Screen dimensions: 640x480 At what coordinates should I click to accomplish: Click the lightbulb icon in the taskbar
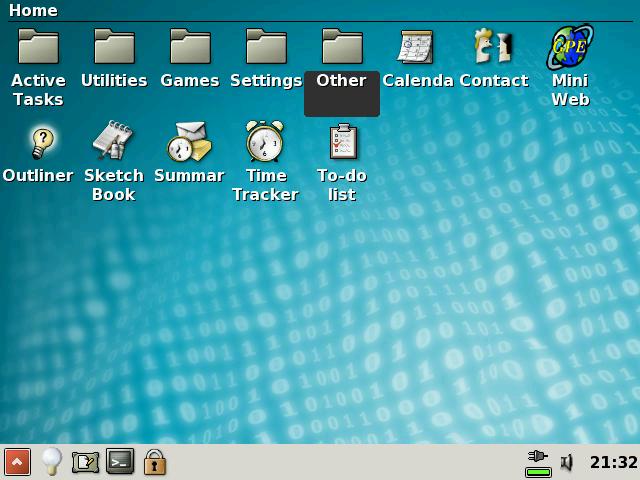point(51,461)
